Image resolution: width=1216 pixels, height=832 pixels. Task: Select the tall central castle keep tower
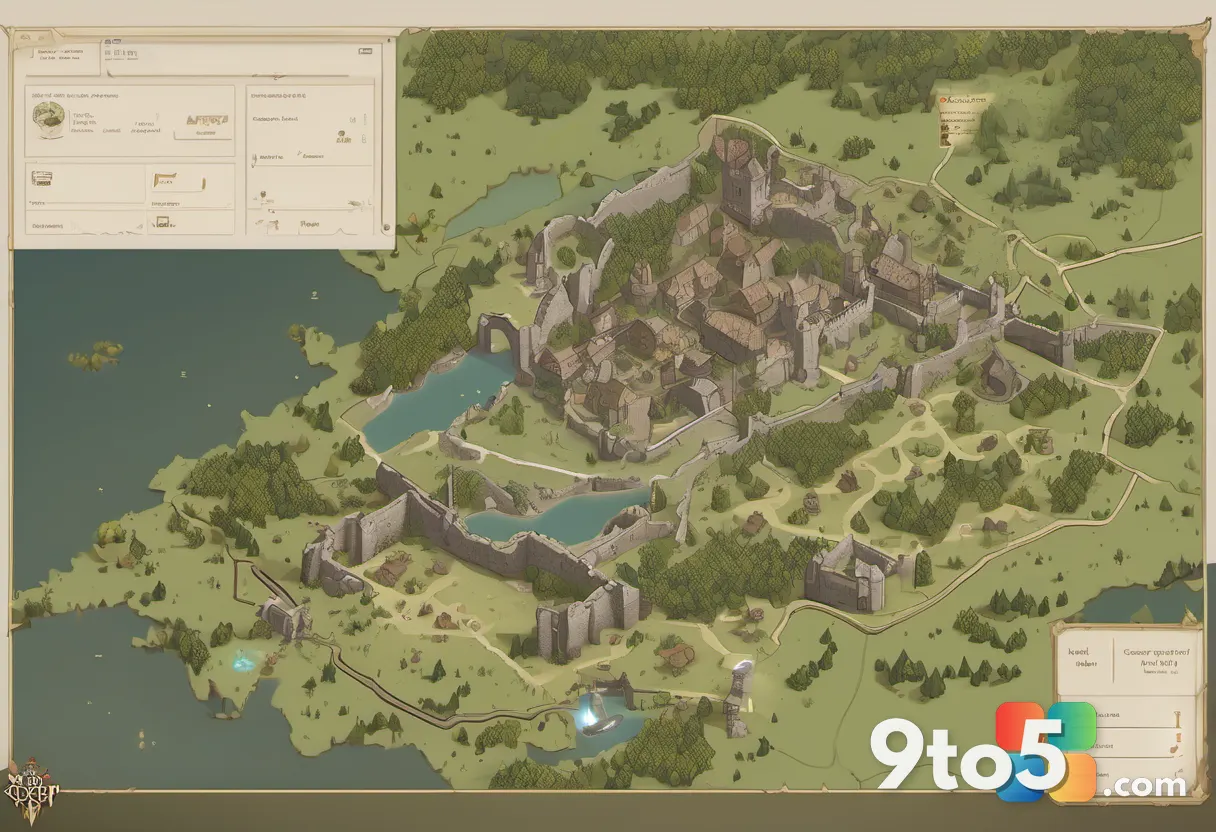[x=743, y=185]
